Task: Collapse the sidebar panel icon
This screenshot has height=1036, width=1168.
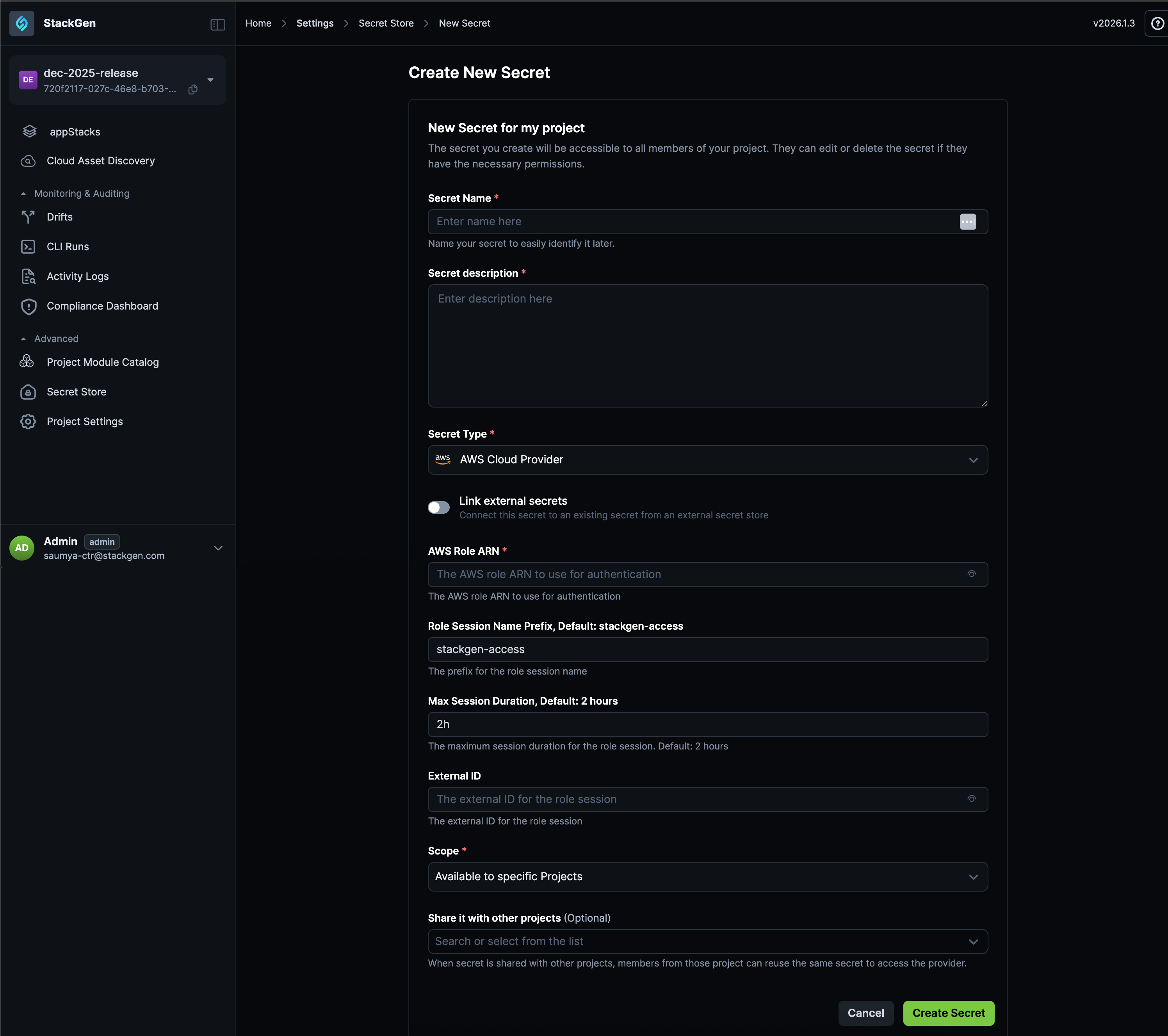Action: [218, 25]
